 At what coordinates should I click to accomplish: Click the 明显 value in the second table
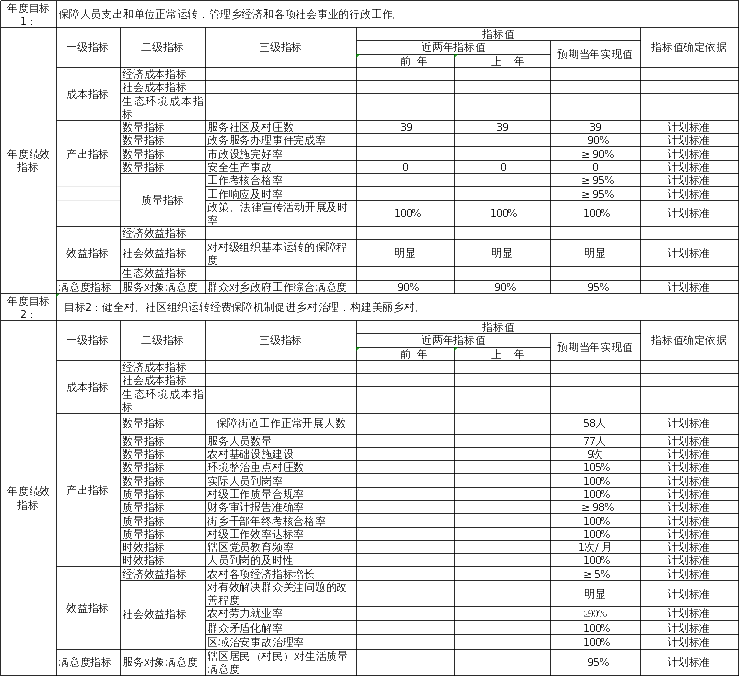point(596,593)
